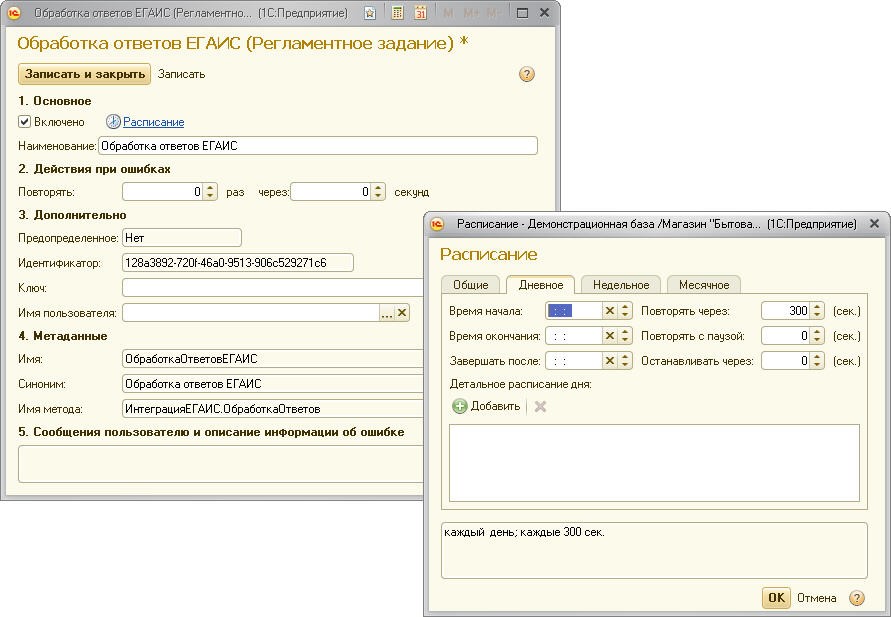
Task: Click the Имя метода field
Action: (x=273, y=408)
